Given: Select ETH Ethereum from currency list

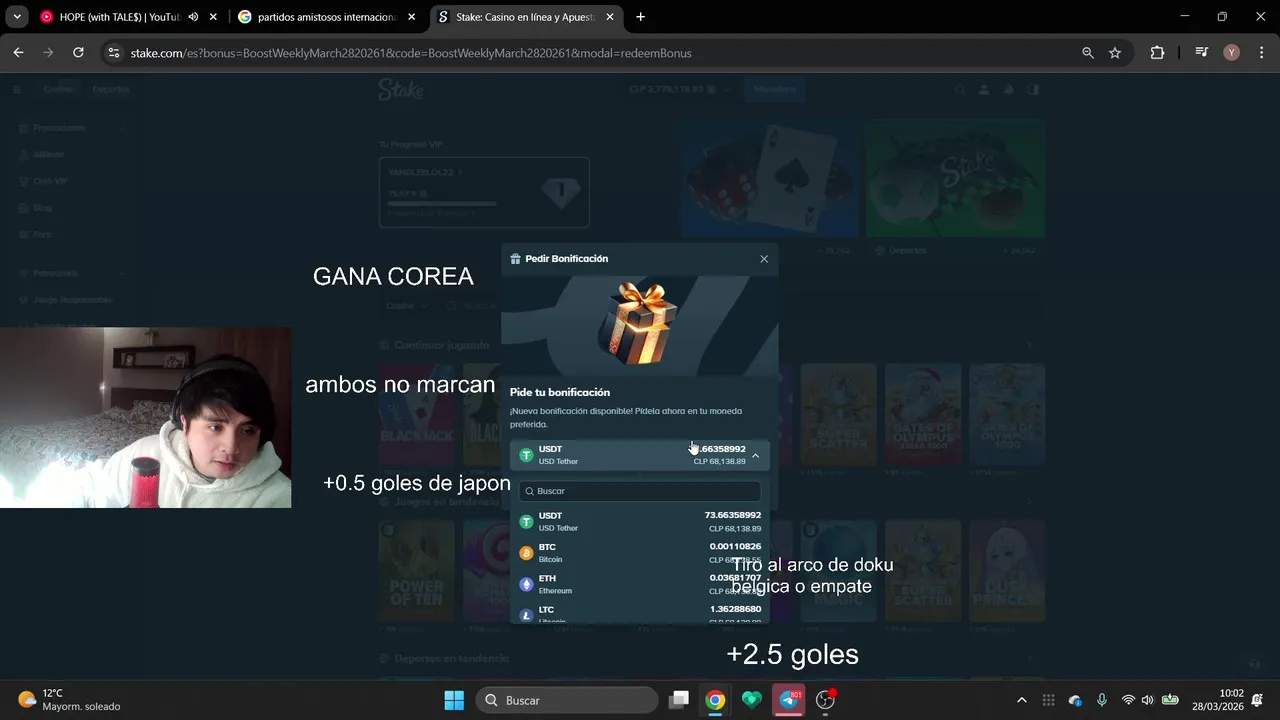Looking at the screenshot, I should 640,584.
